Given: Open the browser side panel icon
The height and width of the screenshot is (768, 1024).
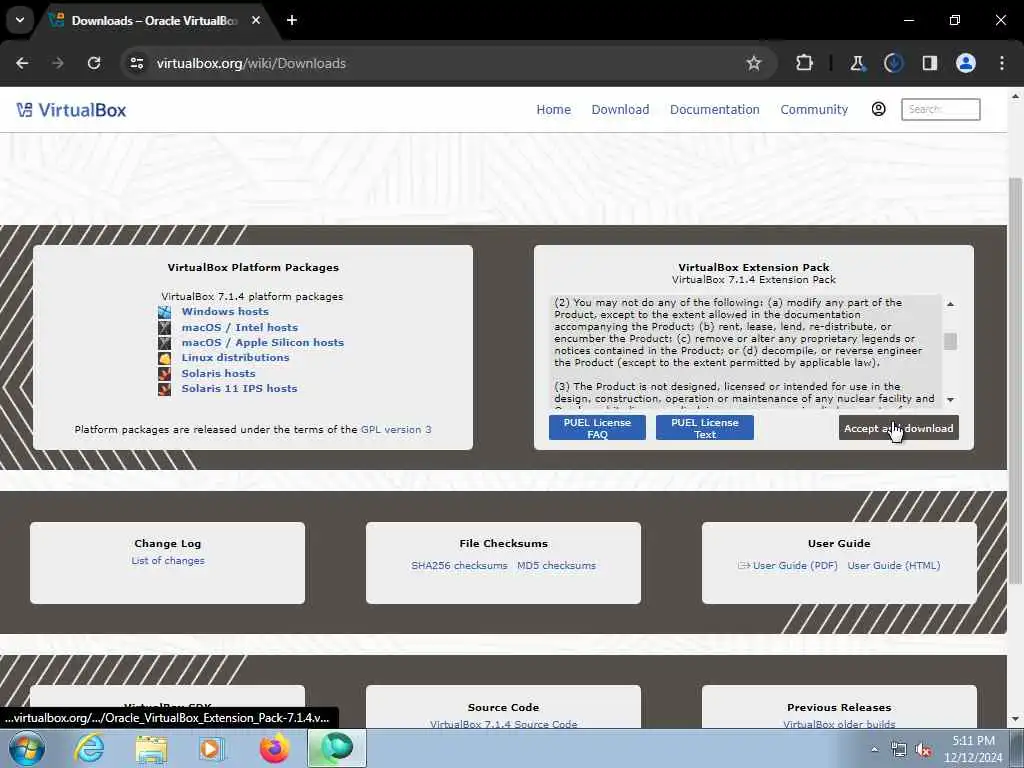Looking at the screenshot, I should (x=929, y=63).
